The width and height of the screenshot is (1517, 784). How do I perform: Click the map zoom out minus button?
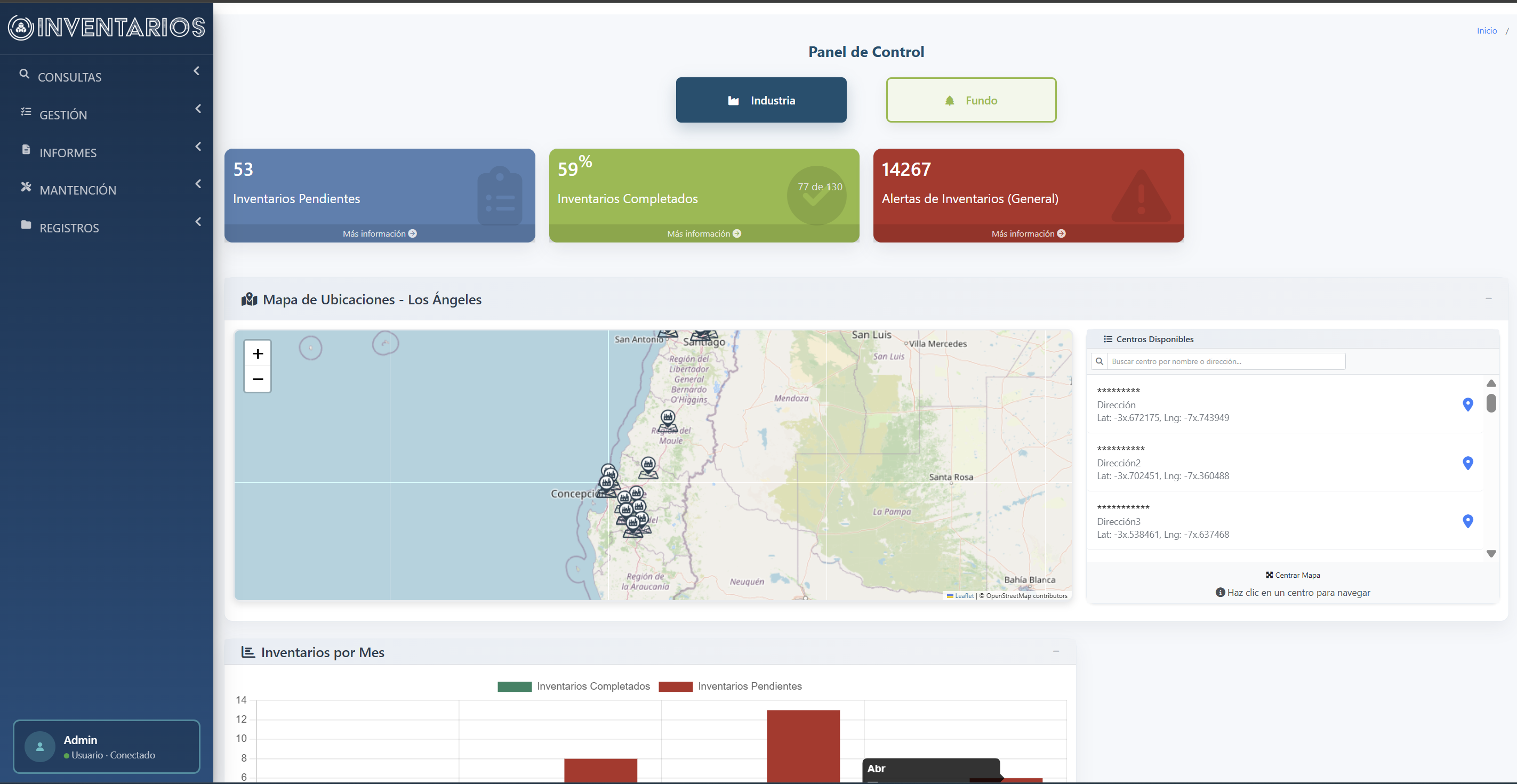point(258,379)
